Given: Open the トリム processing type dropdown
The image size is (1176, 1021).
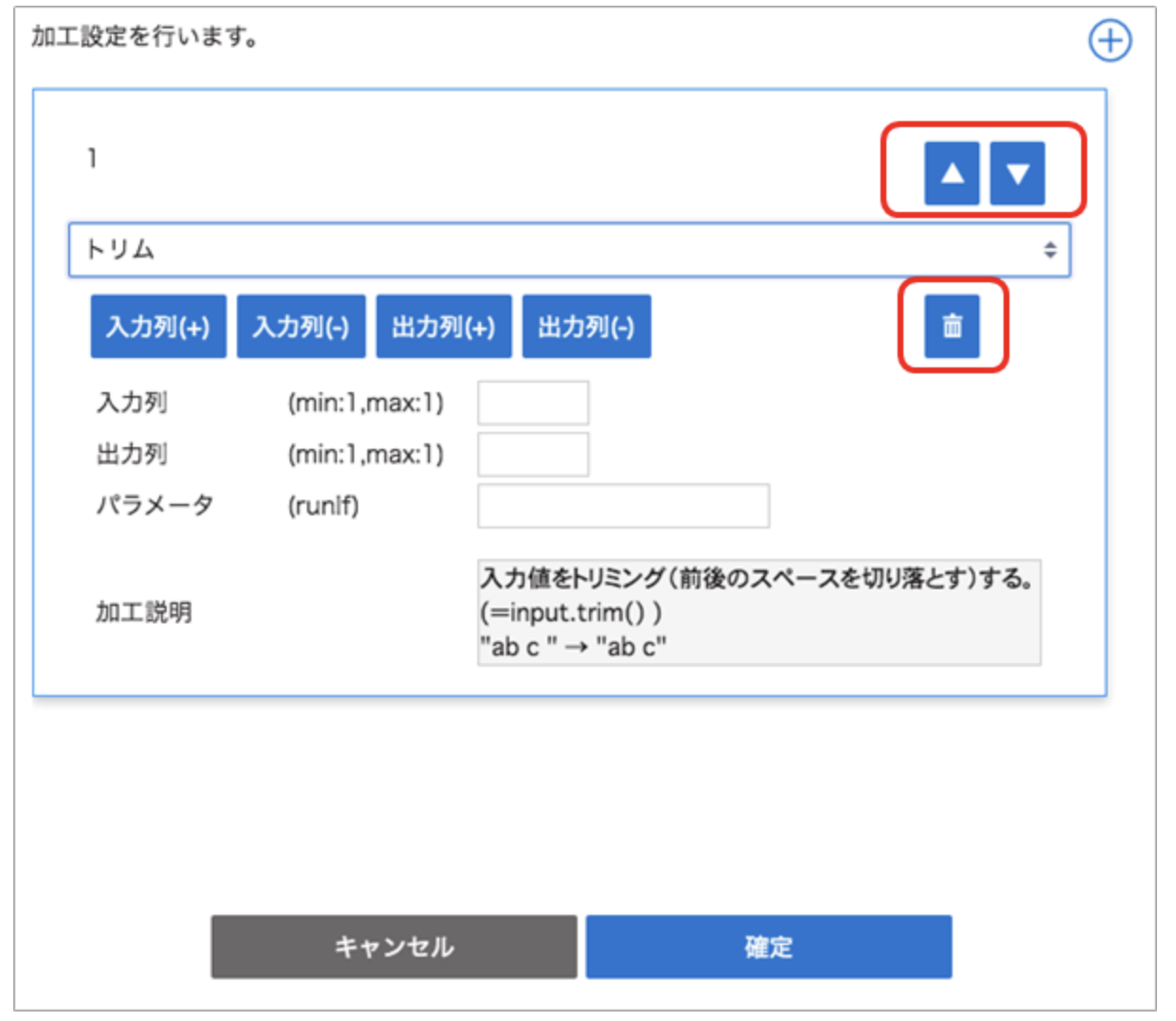Looking at the screenshot, I should 568,250.
